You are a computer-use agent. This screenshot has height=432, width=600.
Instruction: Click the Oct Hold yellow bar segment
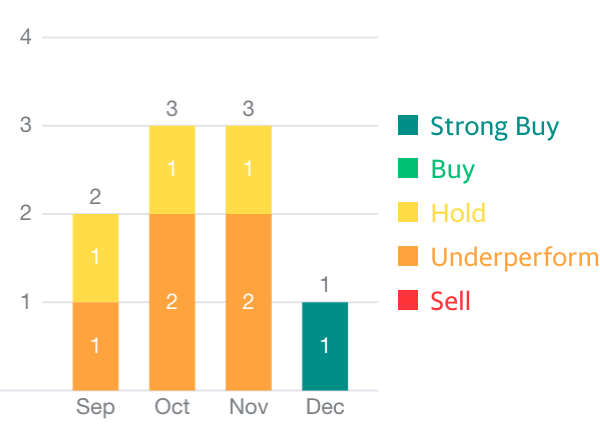(x=172, y=170)
